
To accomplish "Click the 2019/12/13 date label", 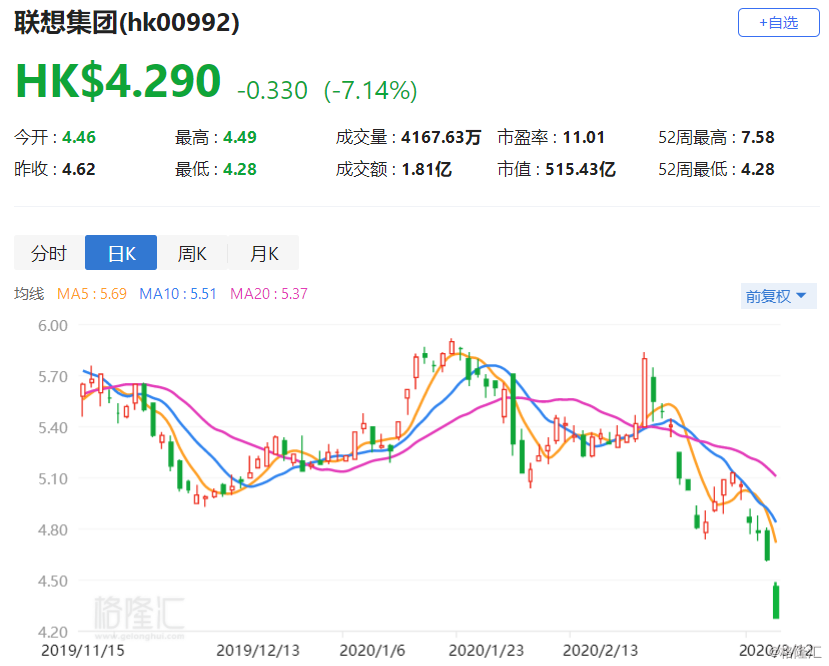I will tap(258, 650).
